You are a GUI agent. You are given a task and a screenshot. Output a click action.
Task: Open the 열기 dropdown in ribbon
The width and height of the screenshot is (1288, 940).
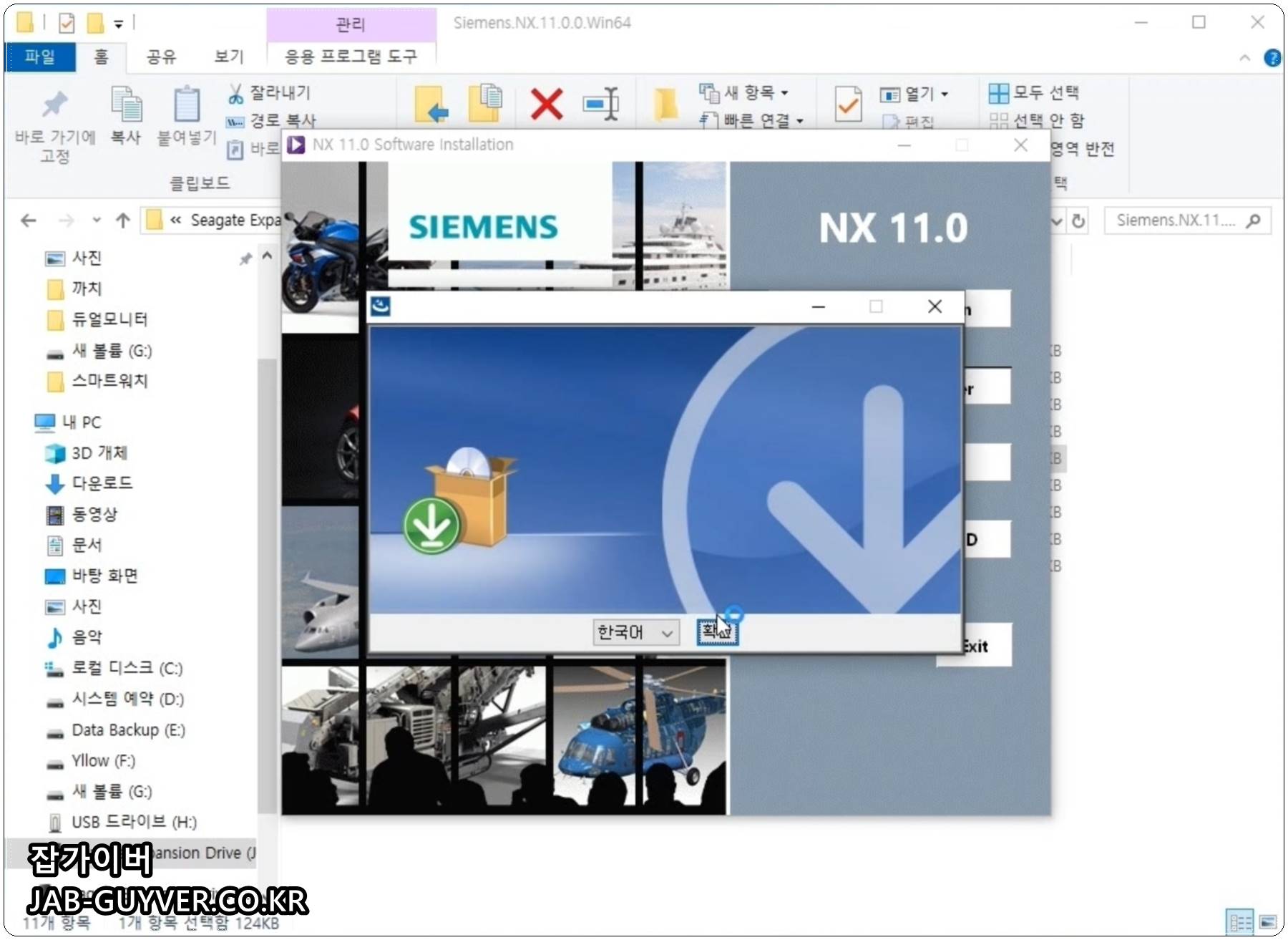pos(914,94)
